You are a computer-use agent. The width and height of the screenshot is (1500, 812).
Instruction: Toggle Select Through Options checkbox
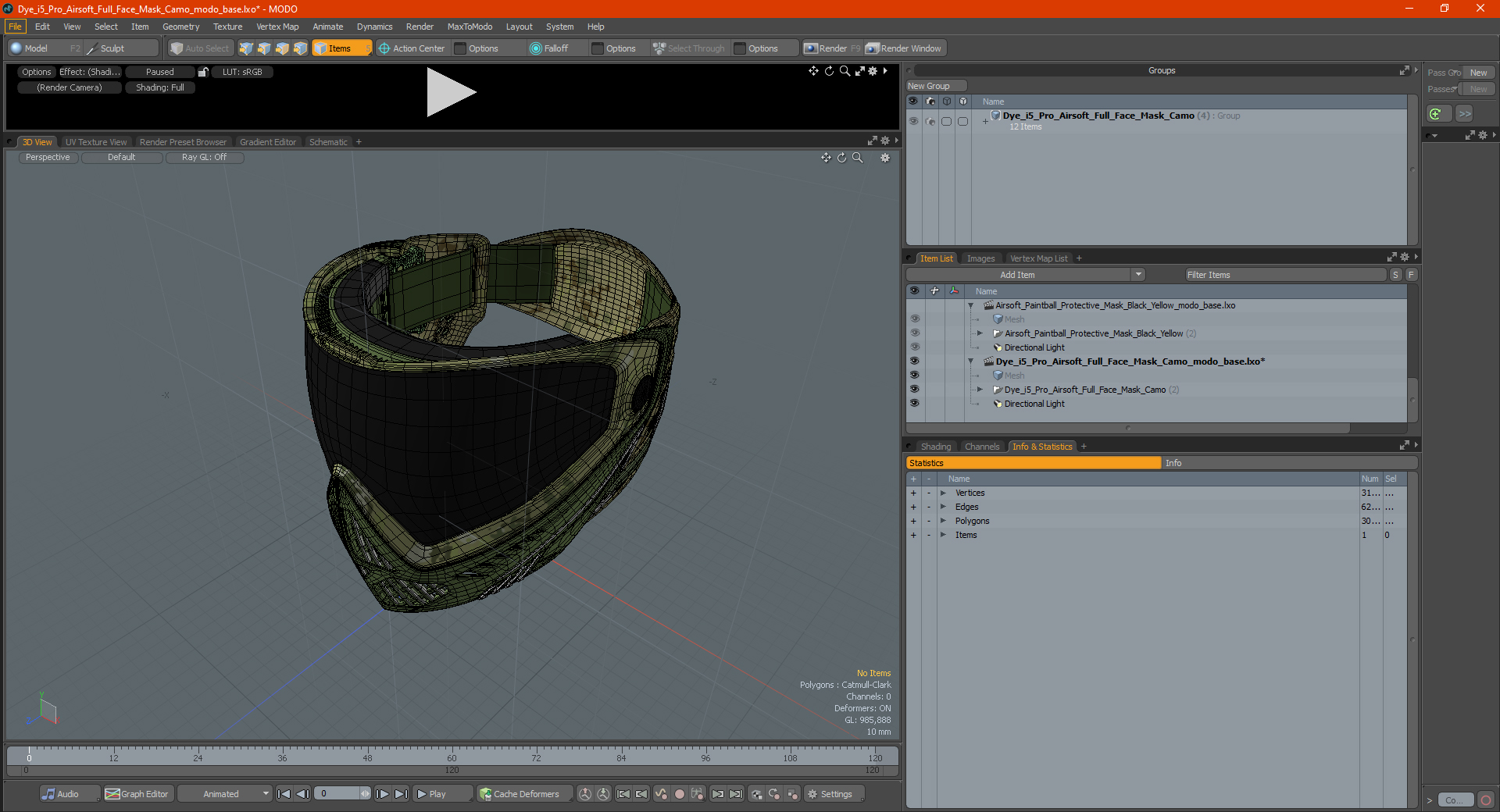tap(741, 48)
